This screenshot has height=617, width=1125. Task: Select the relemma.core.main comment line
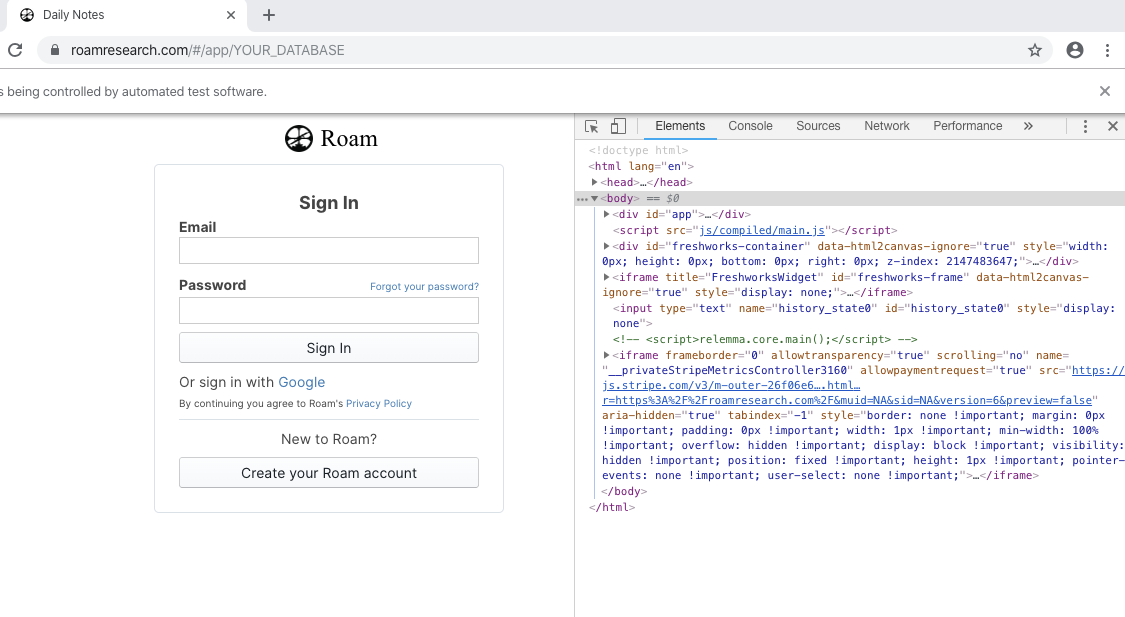[765, 339]
